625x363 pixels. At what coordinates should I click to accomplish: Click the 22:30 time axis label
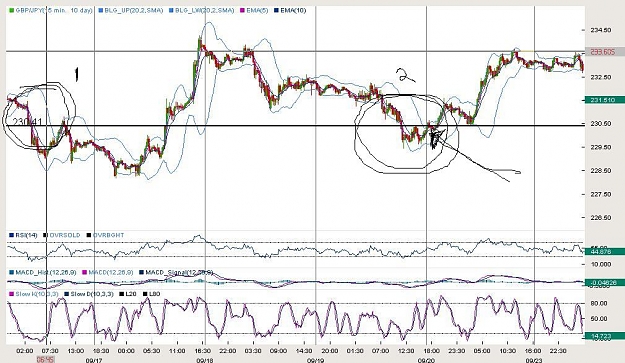pyautogui.click(x=558, y=351)
